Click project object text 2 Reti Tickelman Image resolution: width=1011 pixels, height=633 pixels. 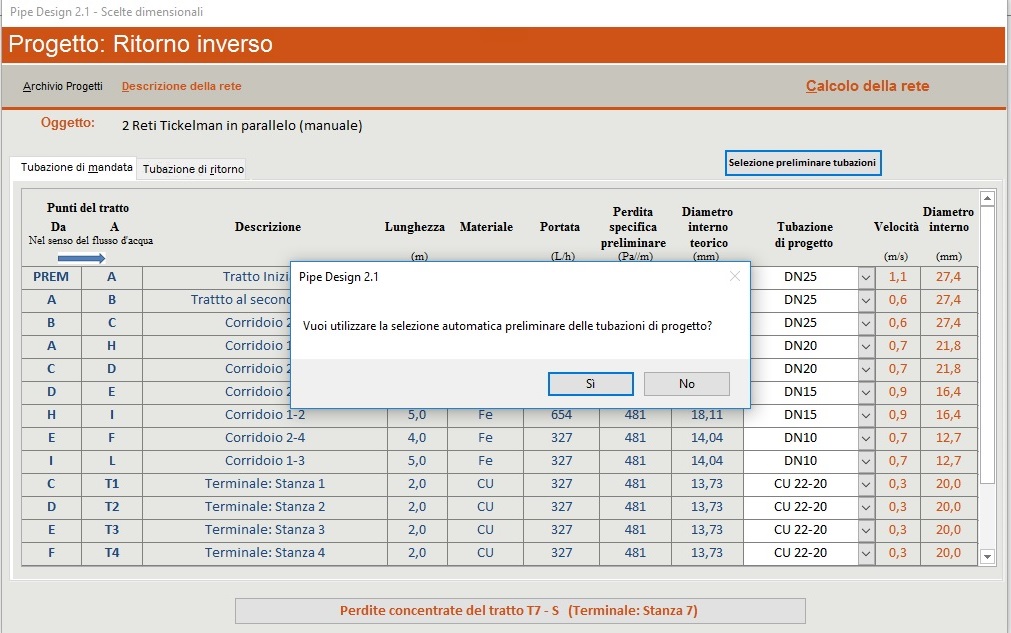point(242,126)
